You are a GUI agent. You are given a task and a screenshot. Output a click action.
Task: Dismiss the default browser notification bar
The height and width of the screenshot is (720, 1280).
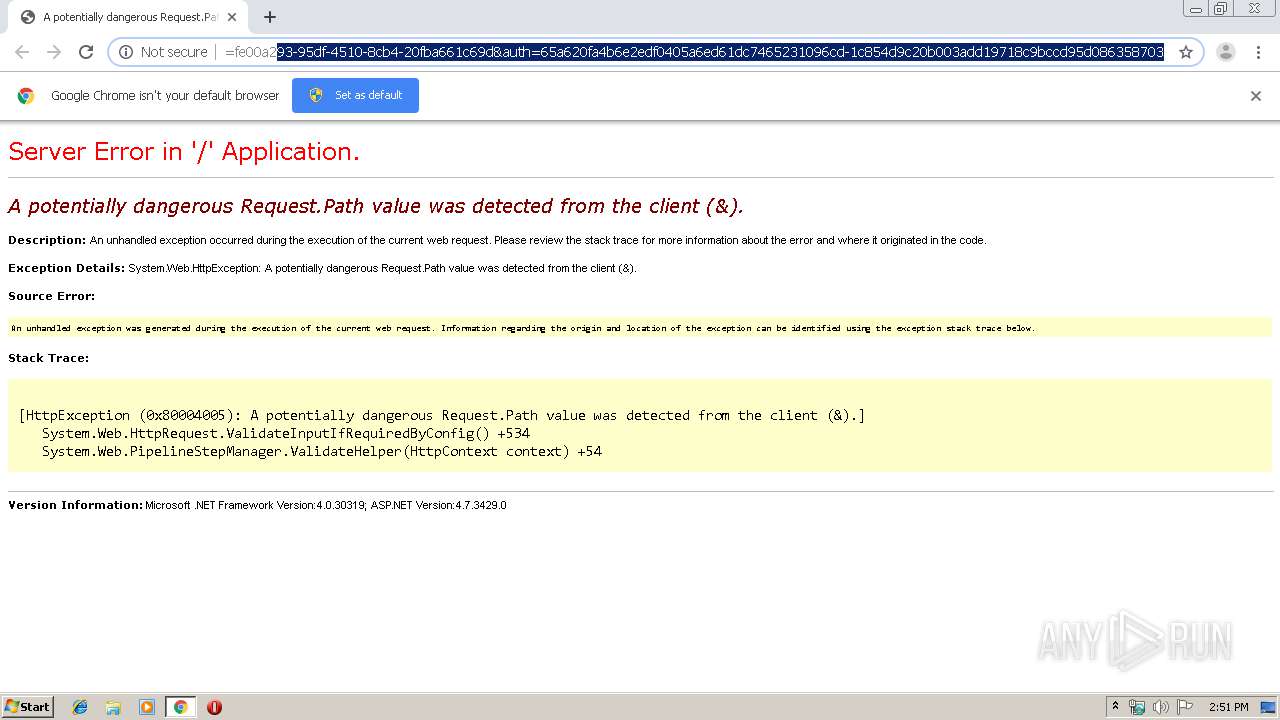pyautogui.click(x=1256, y=96)
